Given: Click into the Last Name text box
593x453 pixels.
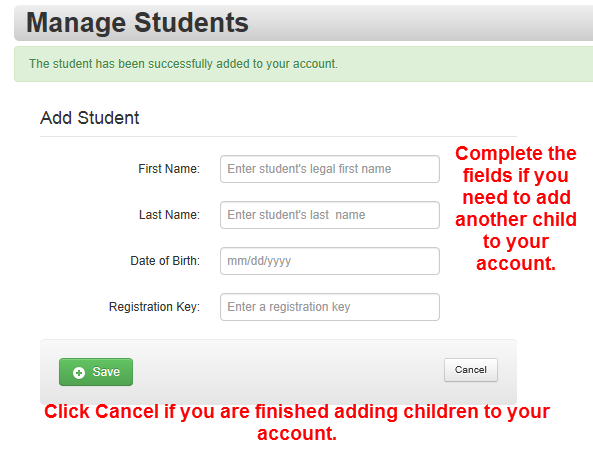Looking at the screenshot, I should pos(330,215).
